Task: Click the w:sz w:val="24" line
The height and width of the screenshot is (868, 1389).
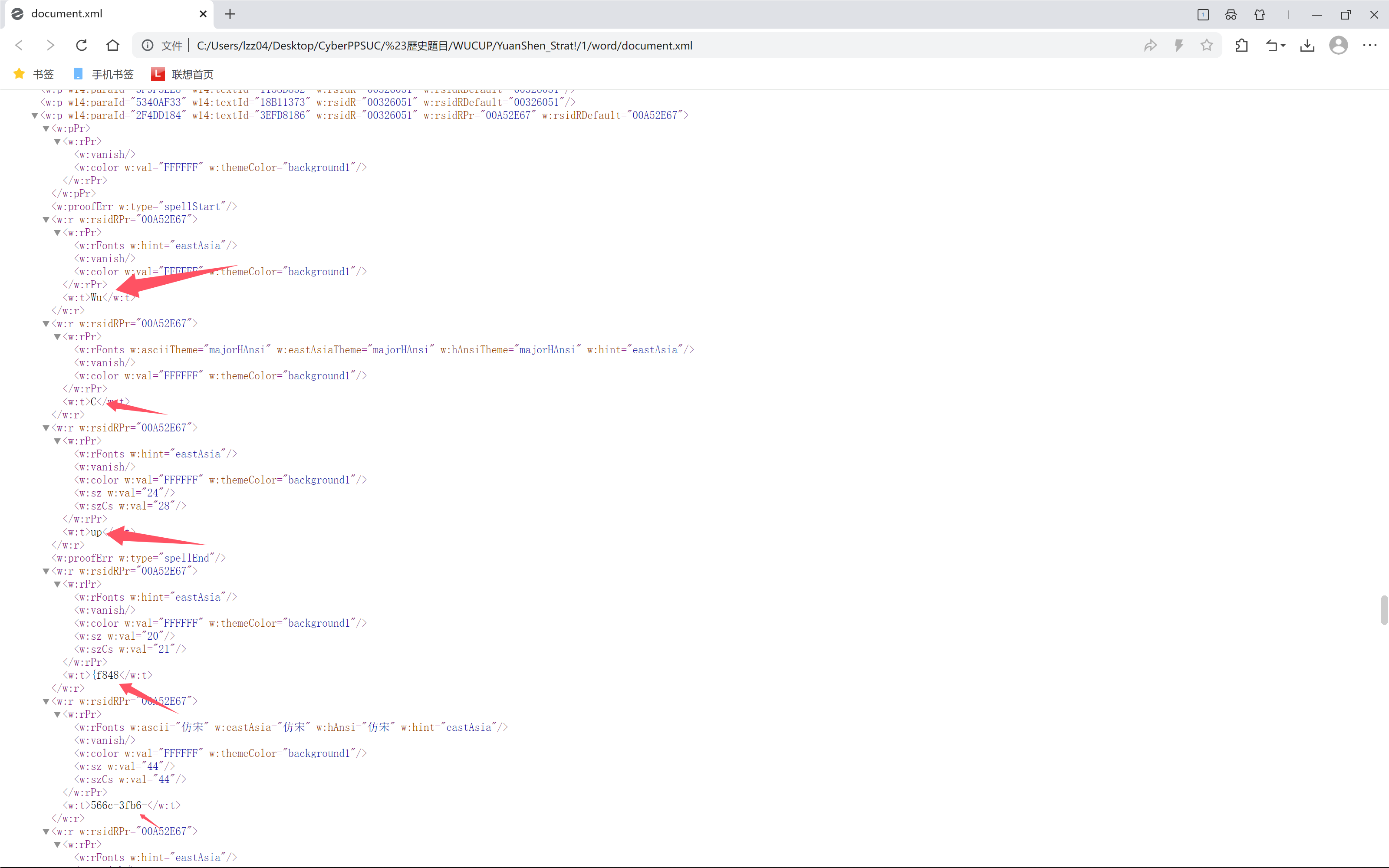Action: click(125, 493)
